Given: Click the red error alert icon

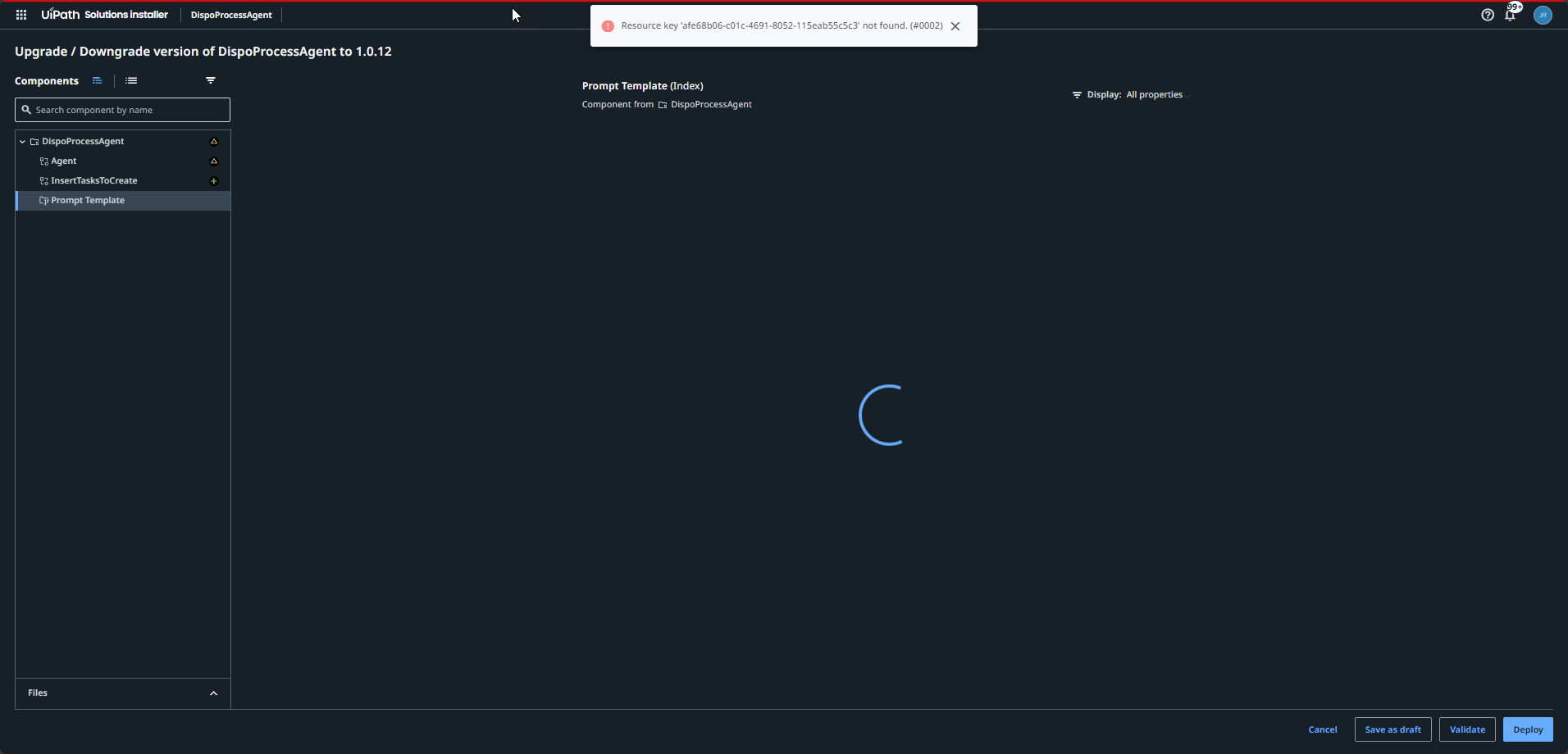Looking at the screenshot, I should coord(608,26).
